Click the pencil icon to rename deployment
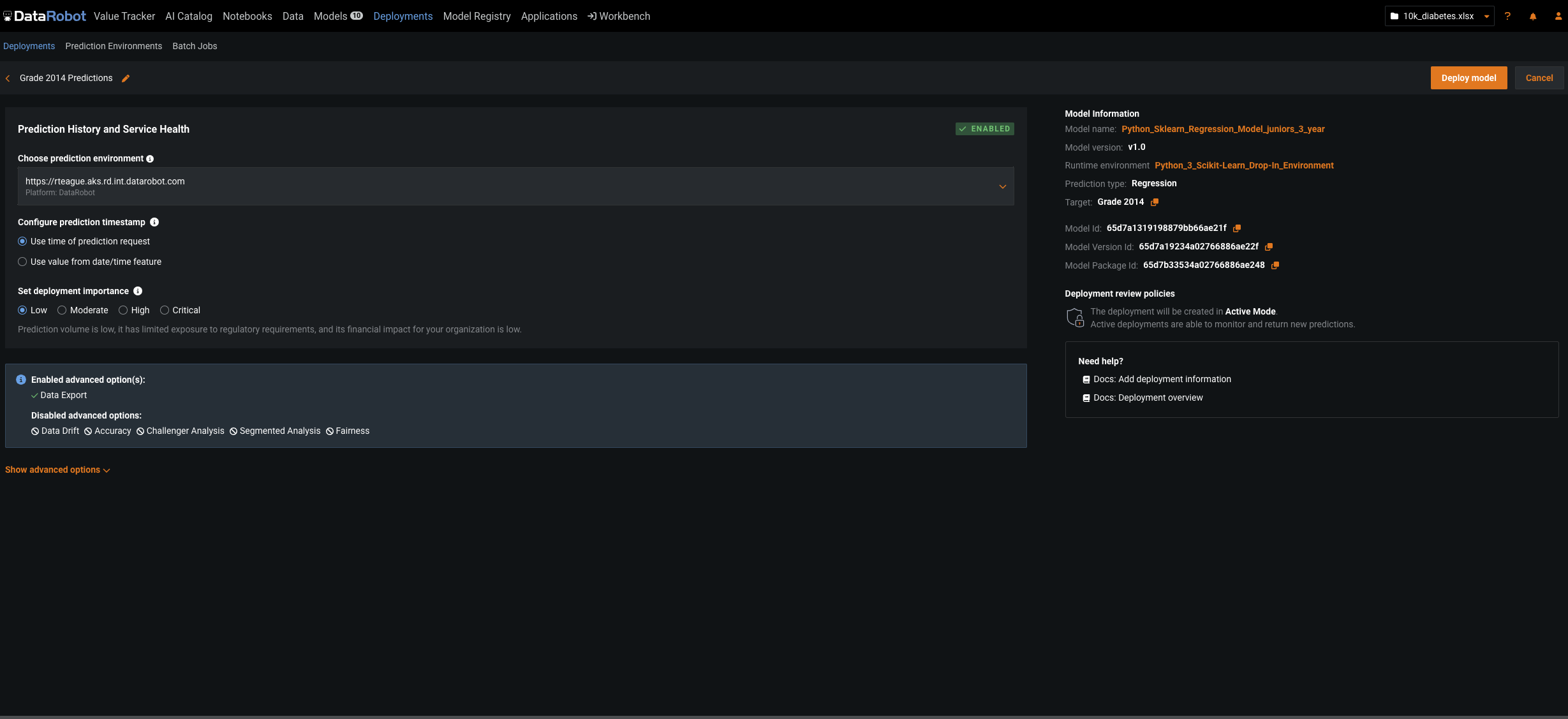 126,78
